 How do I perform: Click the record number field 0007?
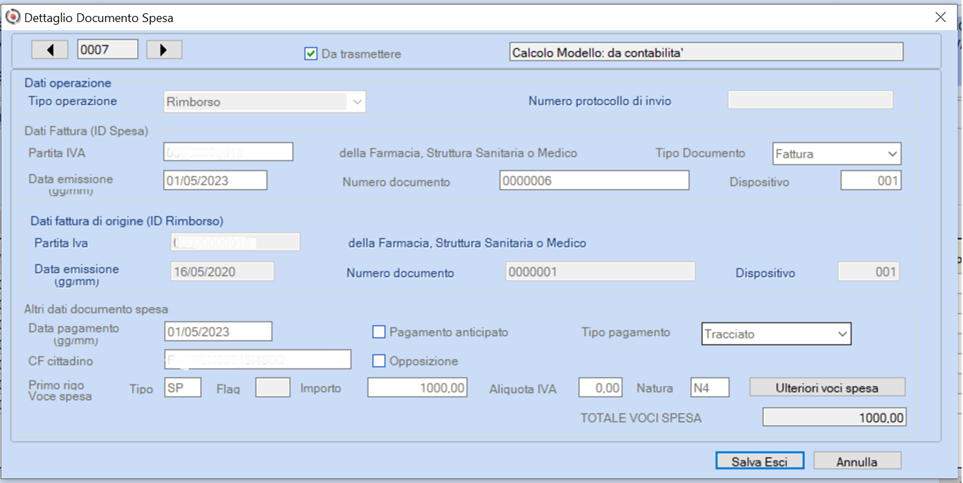(107, 50)
